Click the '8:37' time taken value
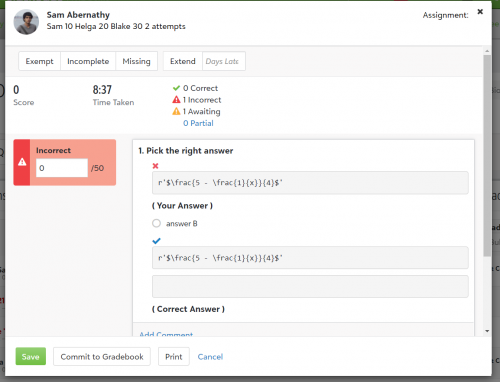 102,90
